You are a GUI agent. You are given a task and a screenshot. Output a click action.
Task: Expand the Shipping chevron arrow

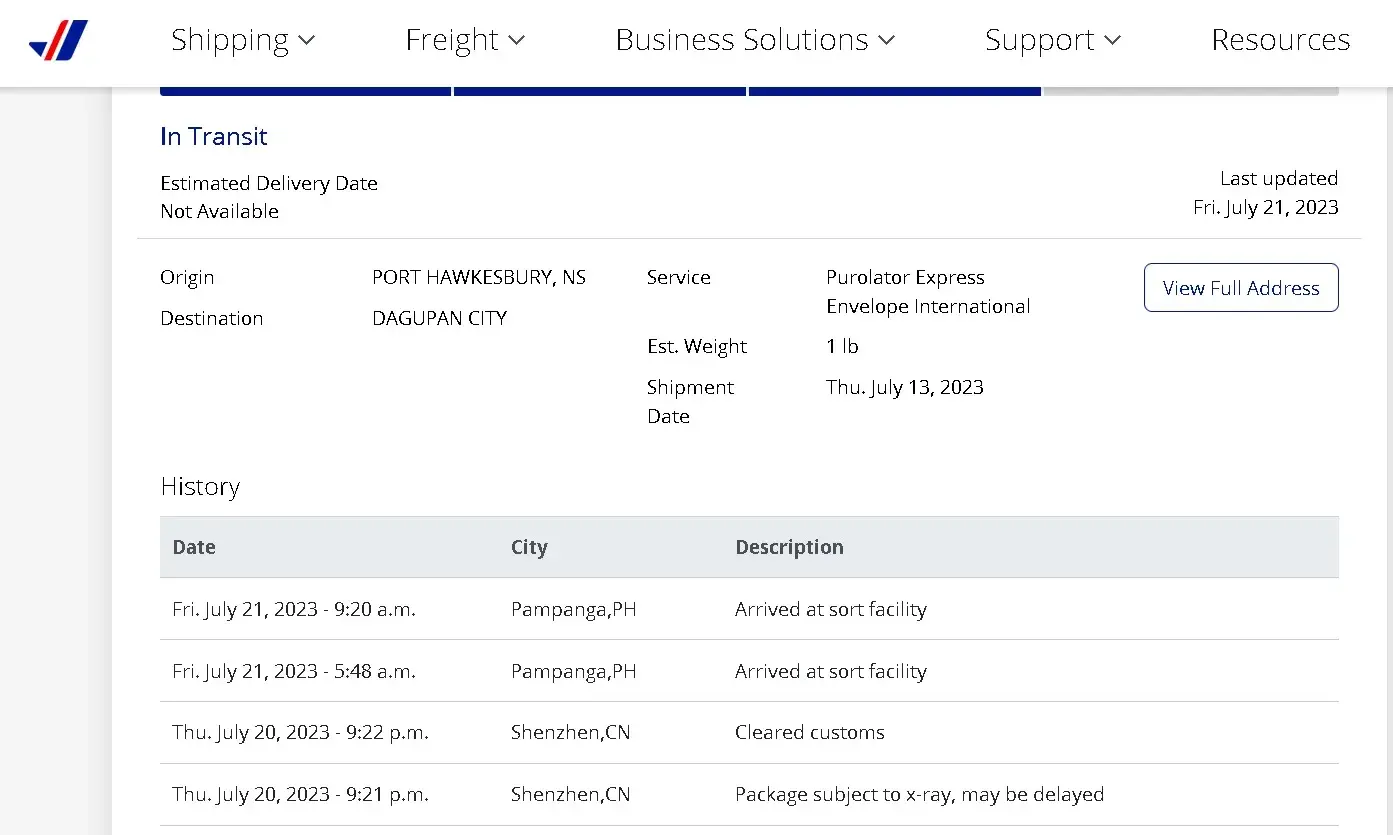[x=307, y=41]
